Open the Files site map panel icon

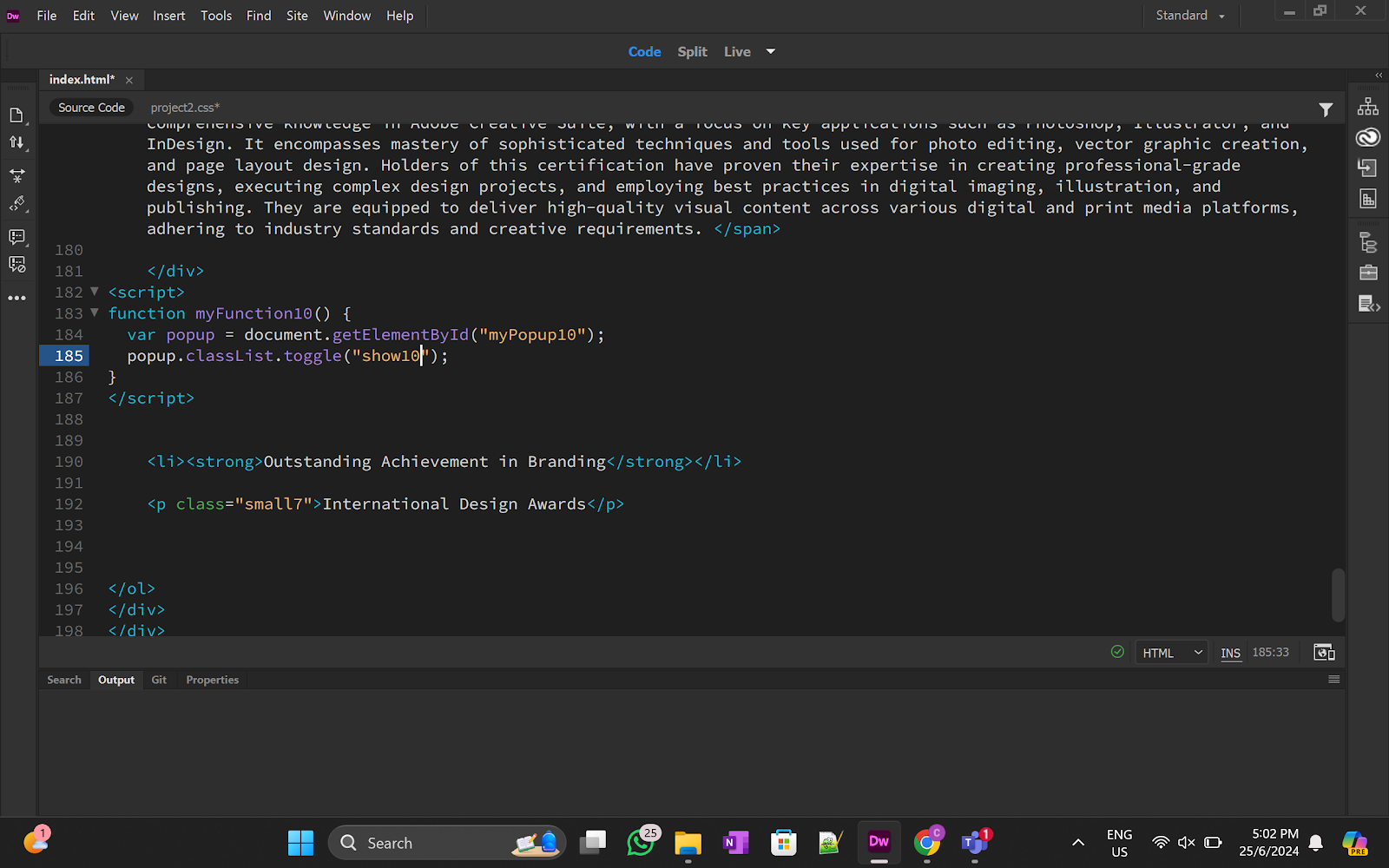[1368, 106]
